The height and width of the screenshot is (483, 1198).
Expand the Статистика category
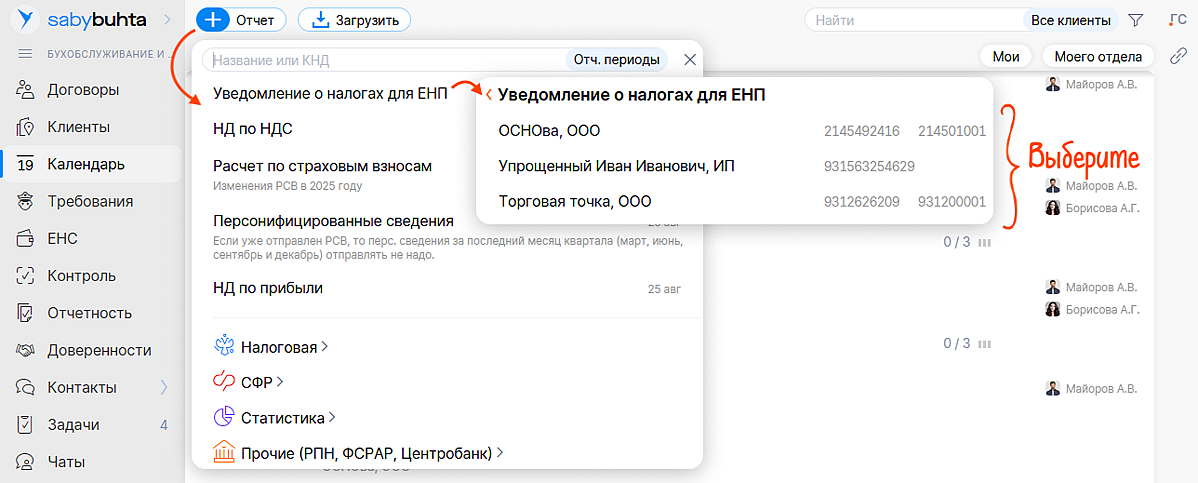tap(274, 417)
